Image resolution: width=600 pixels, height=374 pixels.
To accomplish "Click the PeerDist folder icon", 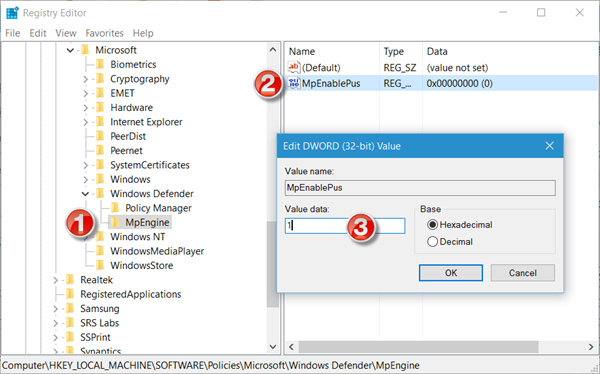I will click(x=100, y=136).
